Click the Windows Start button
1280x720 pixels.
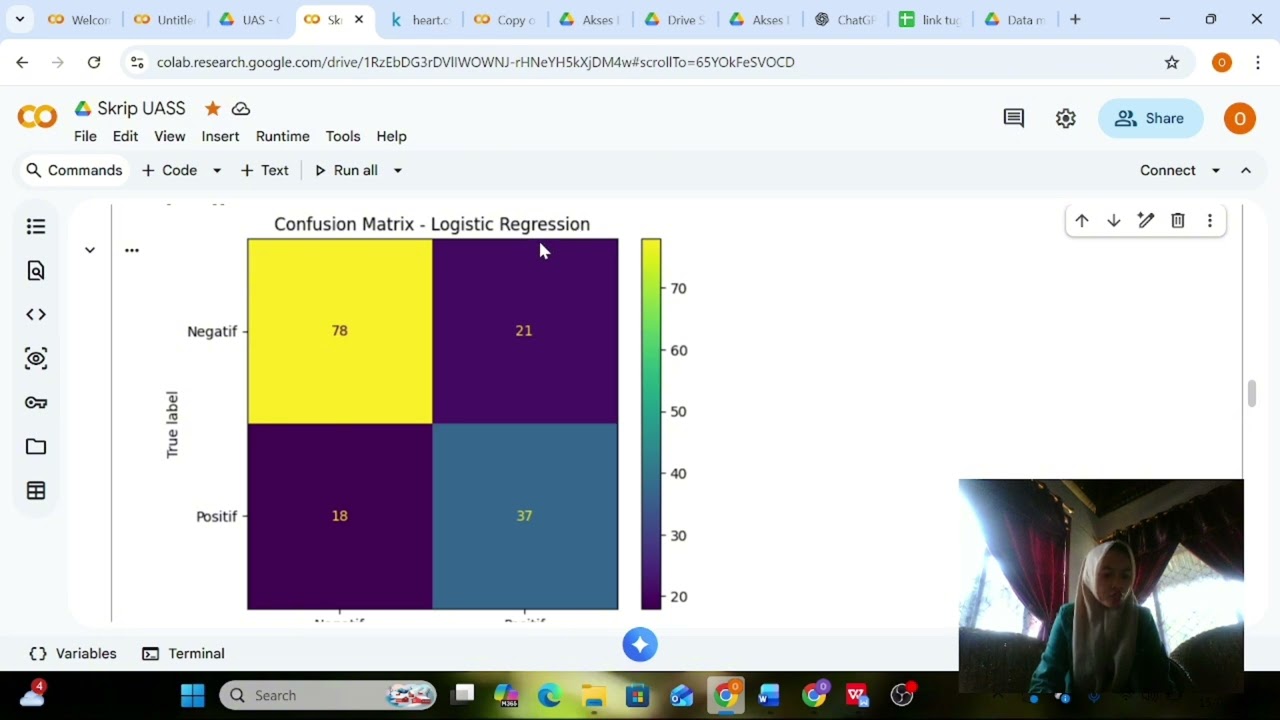[193, 695]
